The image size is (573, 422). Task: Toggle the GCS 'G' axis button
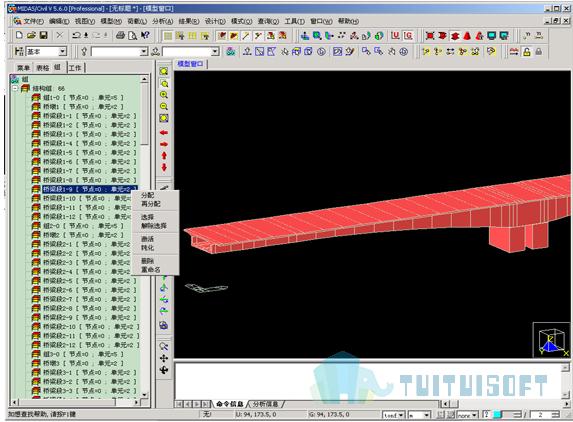coord(408,35)
